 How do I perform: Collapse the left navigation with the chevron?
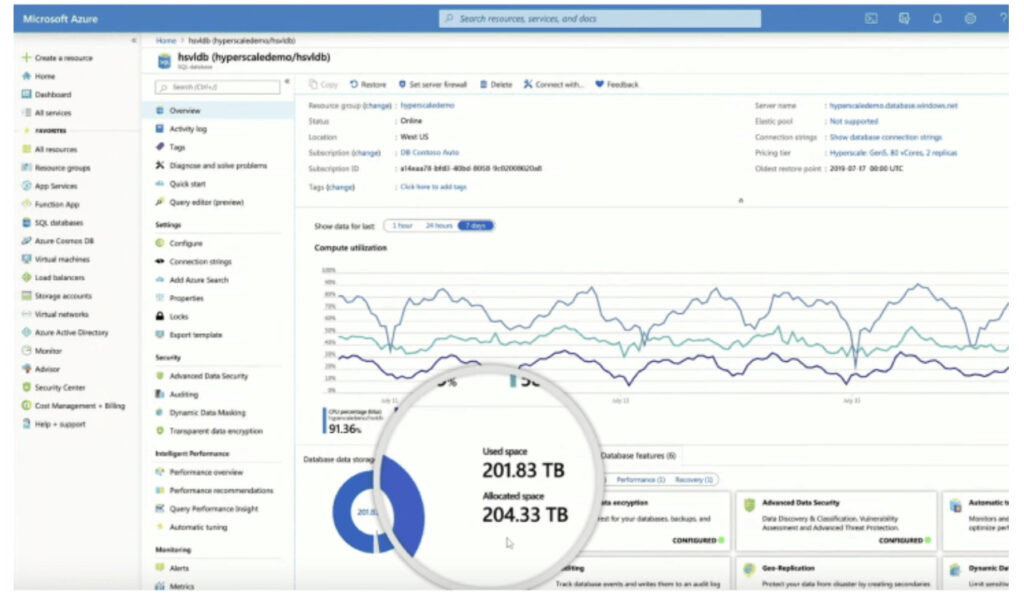133,40
